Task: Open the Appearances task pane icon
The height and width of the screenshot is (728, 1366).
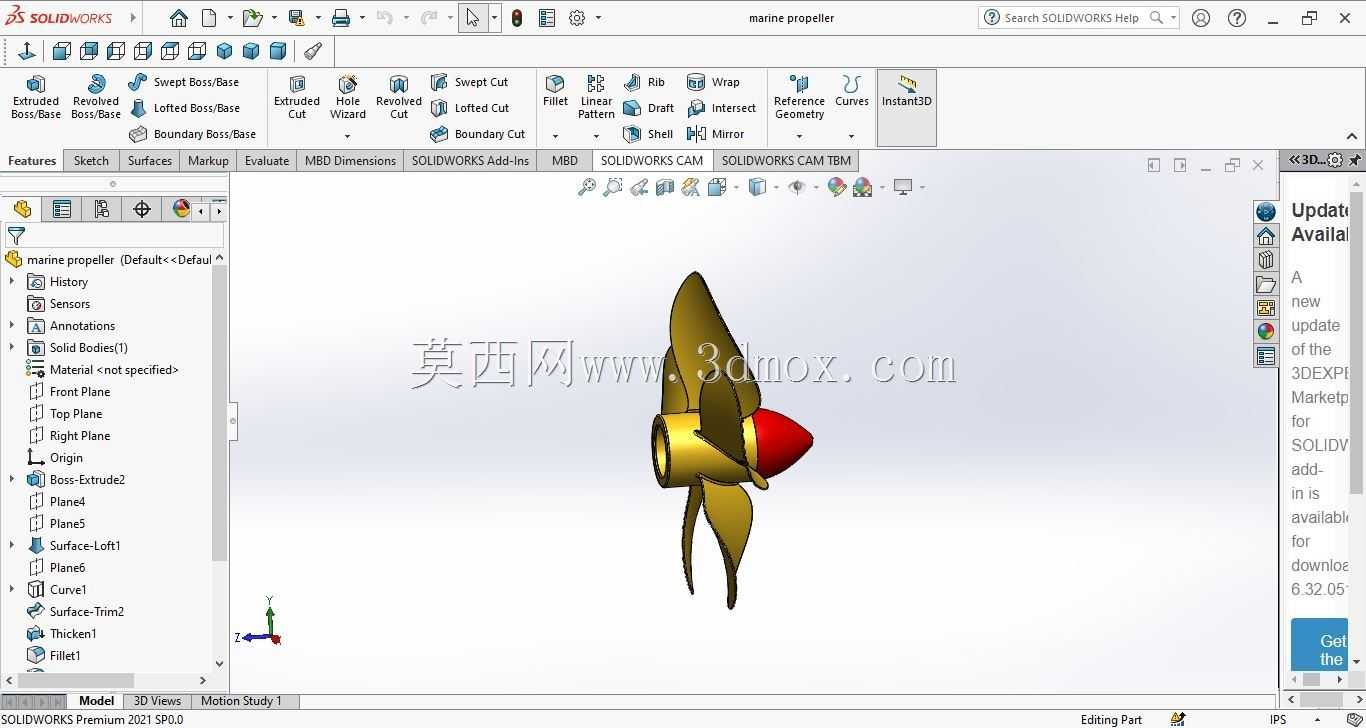Action: (1266, 332)
